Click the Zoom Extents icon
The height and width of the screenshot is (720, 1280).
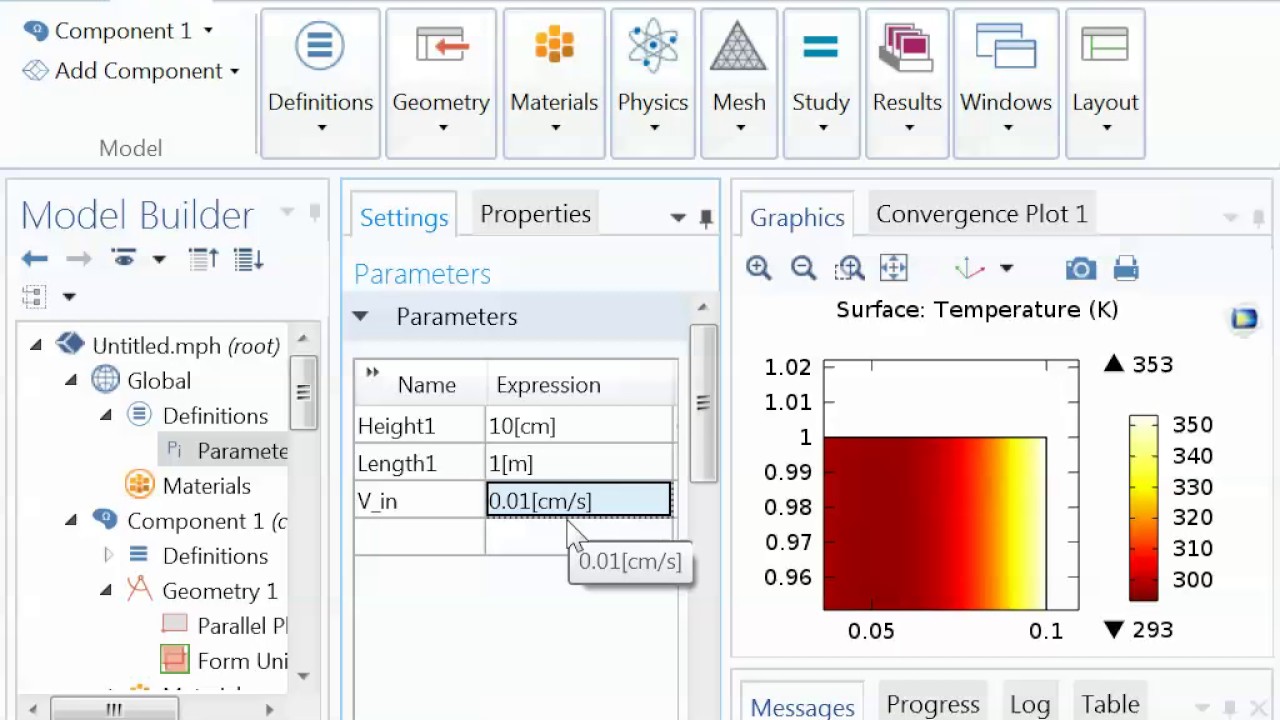893,268
